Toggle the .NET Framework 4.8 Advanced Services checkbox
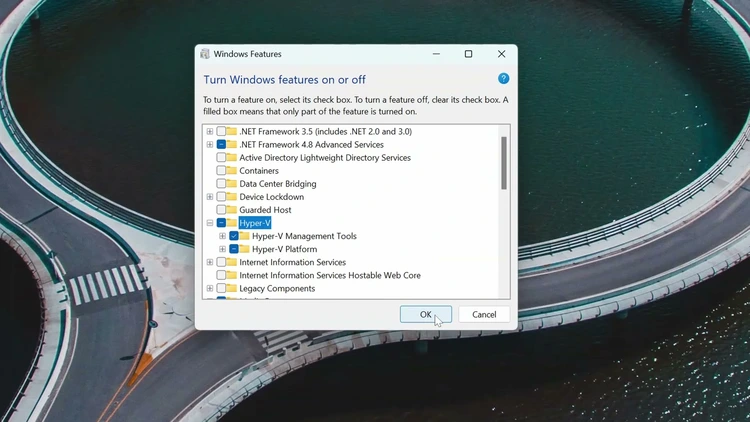Viewport: 750px width, 422px height. click(221, 144)
